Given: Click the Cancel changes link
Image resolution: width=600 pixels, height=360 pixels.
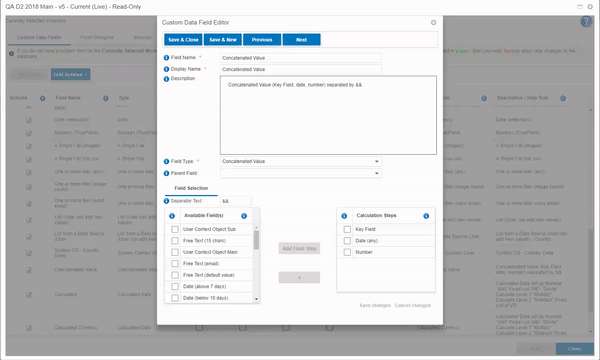Looking at the screenshot, I should [412, 305].
